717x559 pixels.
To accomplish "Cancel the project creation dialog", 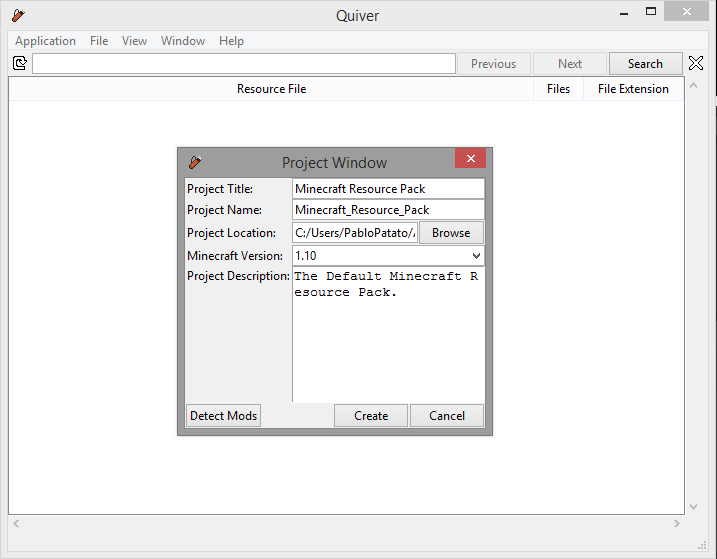I will 447,415.
